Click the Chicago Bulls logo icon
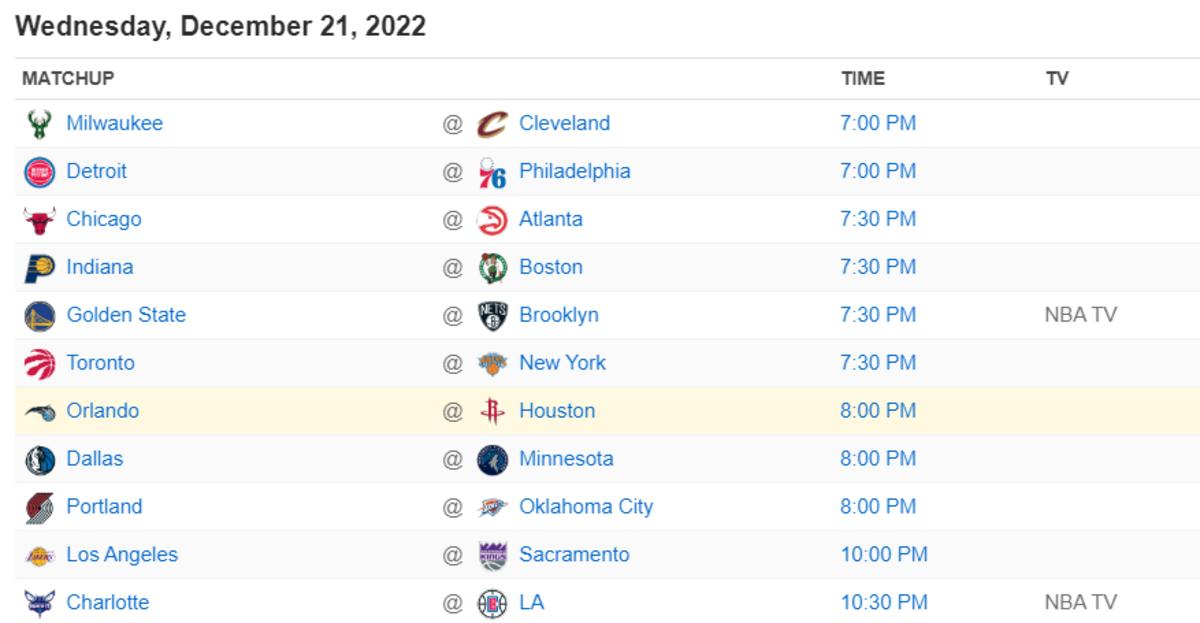 pyautogui.click(x=40, y=220)
